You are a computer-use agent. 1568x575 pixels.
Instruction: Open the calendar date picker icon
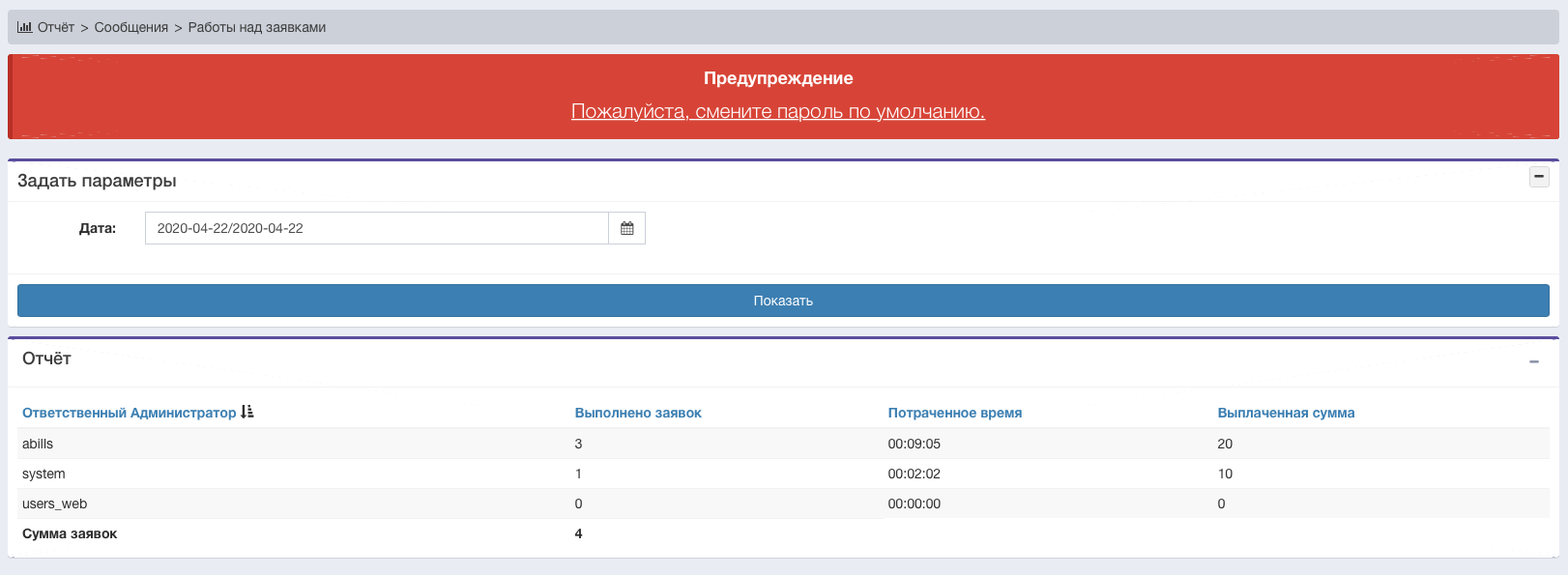[x=626, y=228]
